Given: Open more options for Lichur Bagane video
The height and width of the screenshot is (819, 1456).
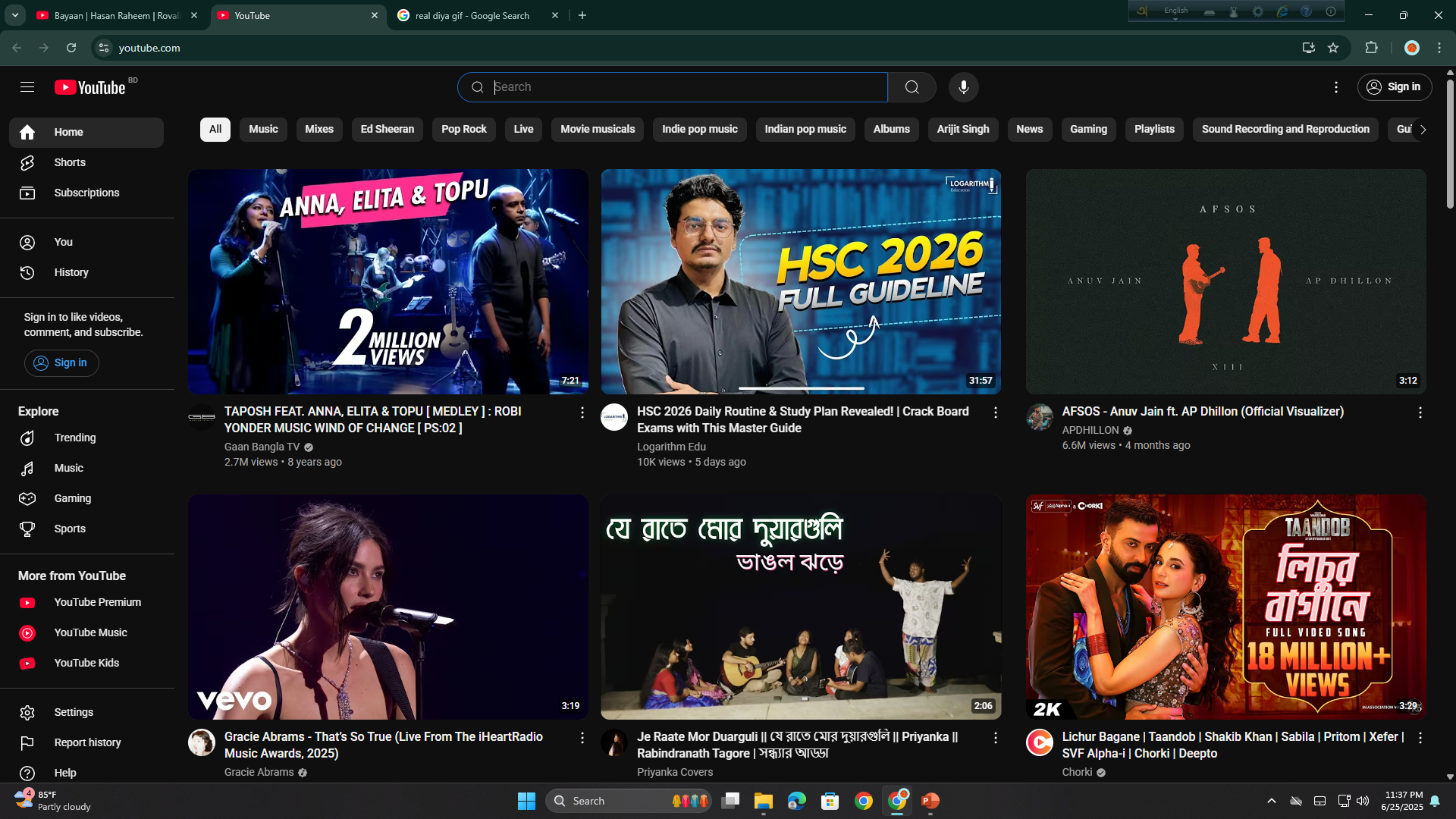Looking at the screenshot, I should tap(1420, 738).
